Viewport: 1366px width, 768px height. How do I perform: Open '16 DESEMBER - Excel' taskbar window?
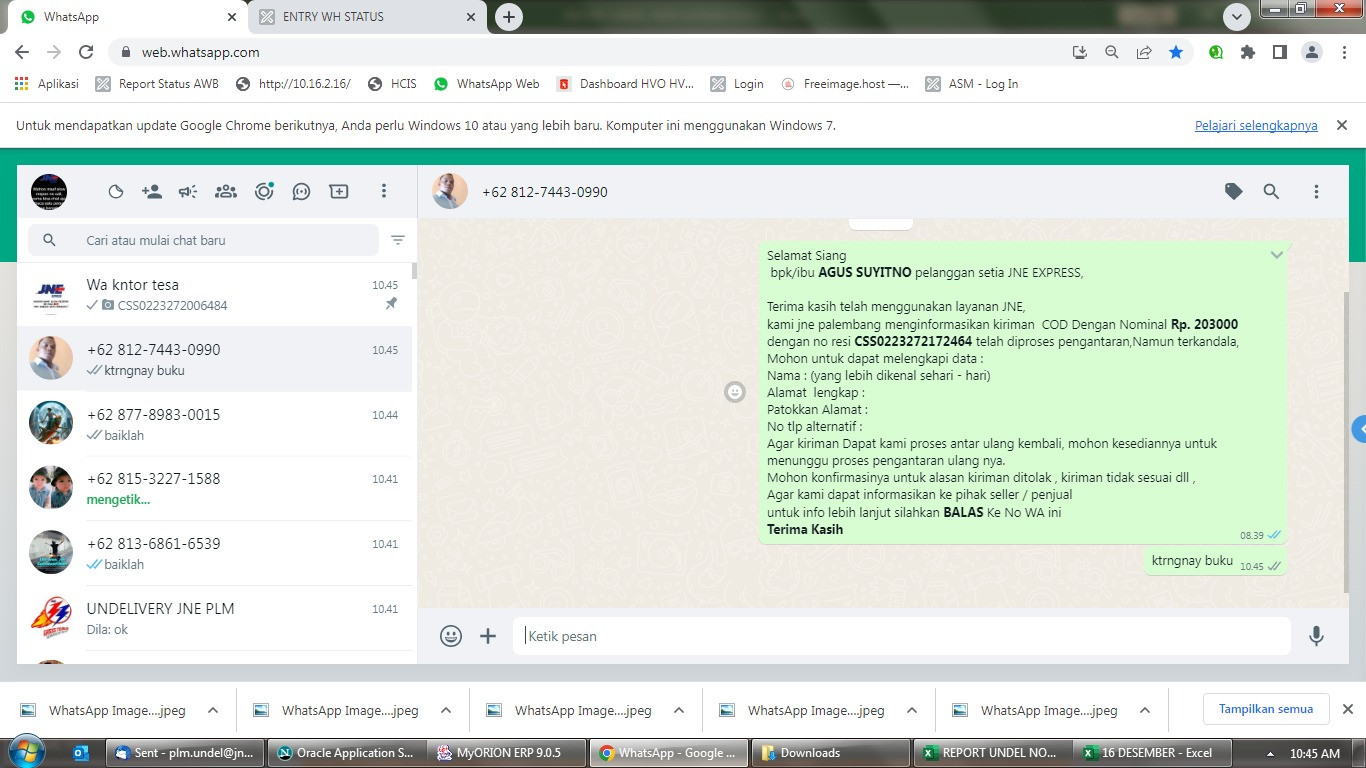click(x=1153, y=753)
